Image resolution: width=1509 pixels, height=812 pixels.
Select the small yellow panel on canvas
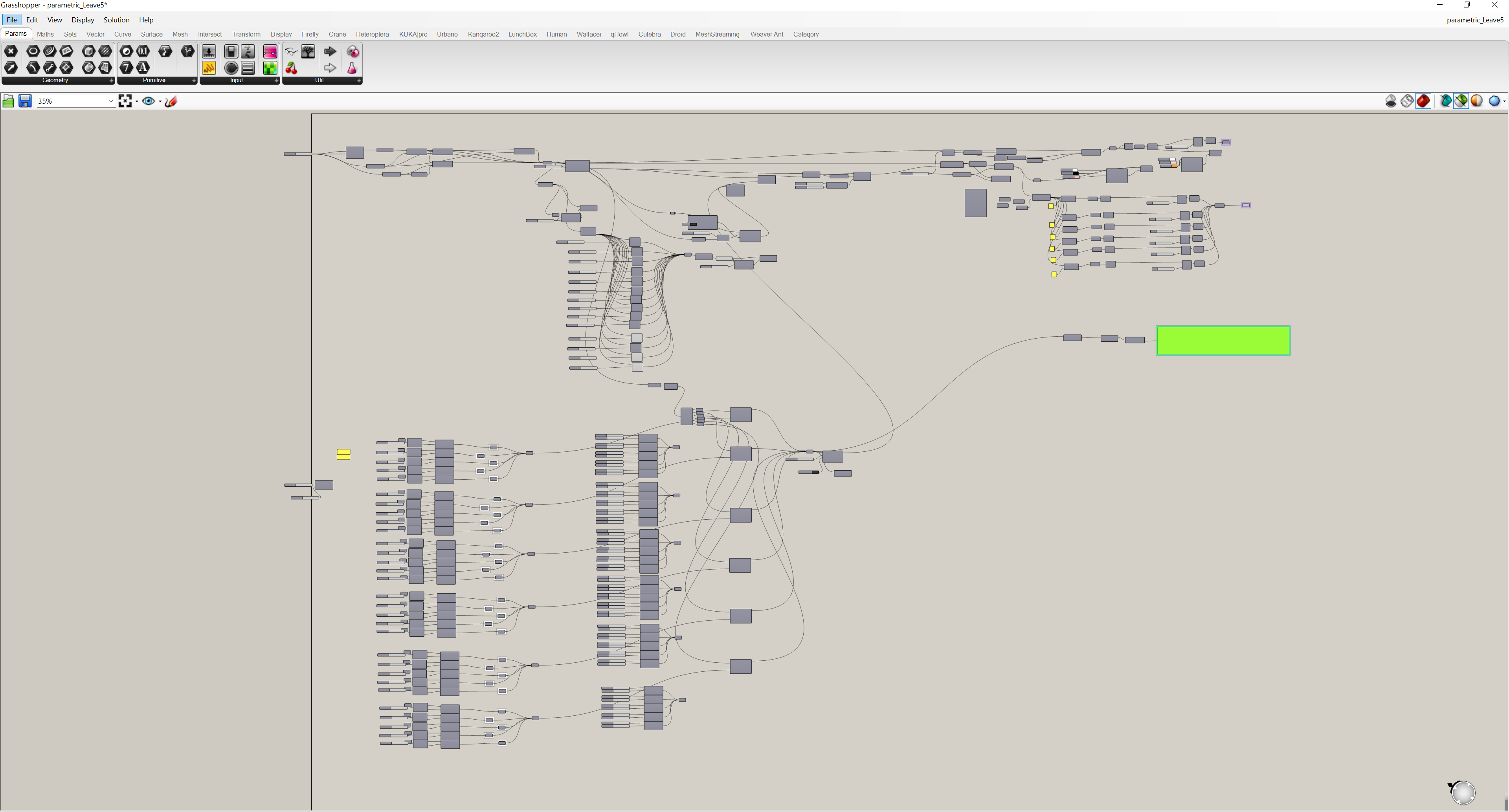click(344, 454)
